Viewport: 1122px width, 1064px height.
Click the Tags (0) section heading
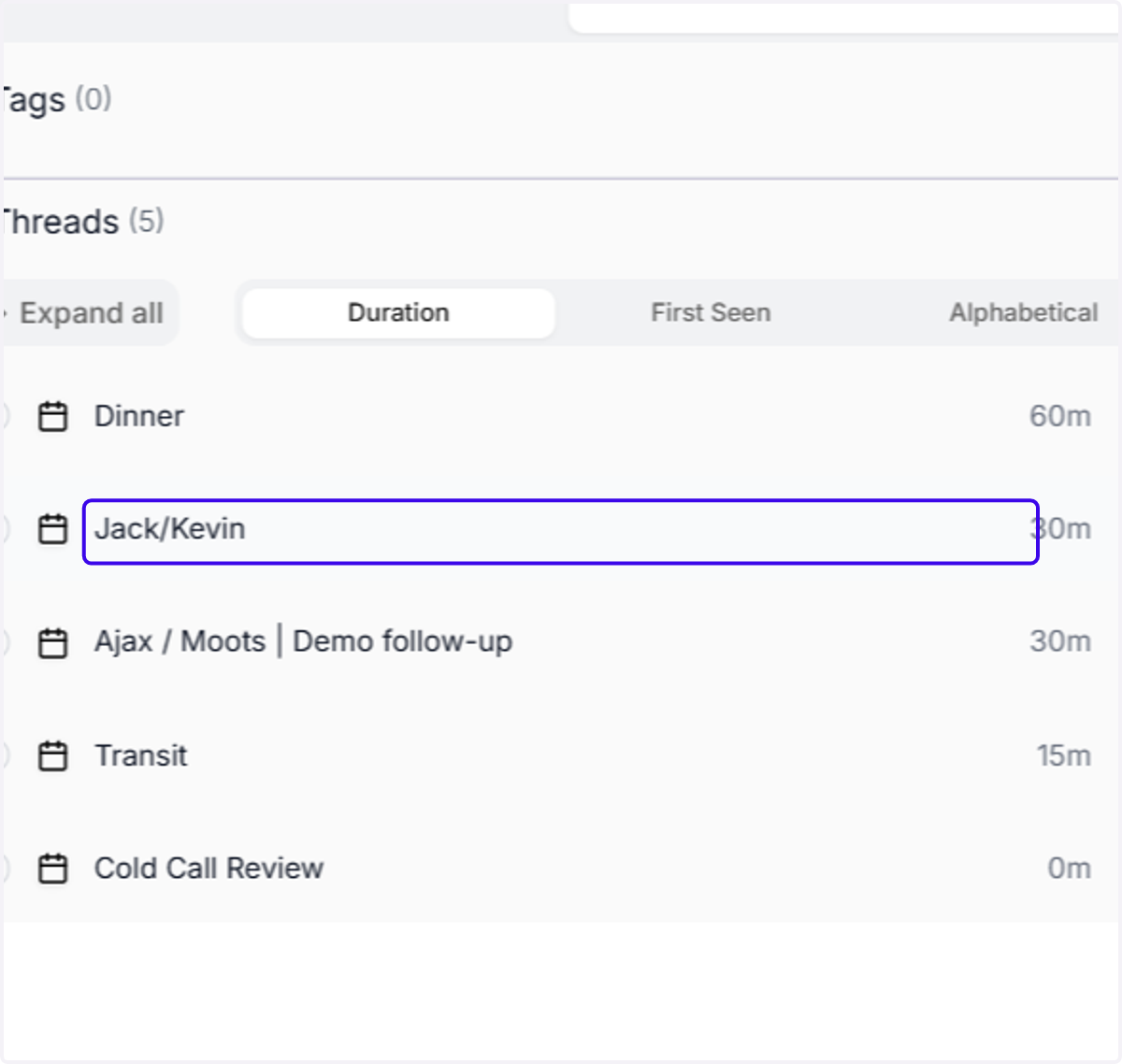pyautogui.click(x=56, y=99)
